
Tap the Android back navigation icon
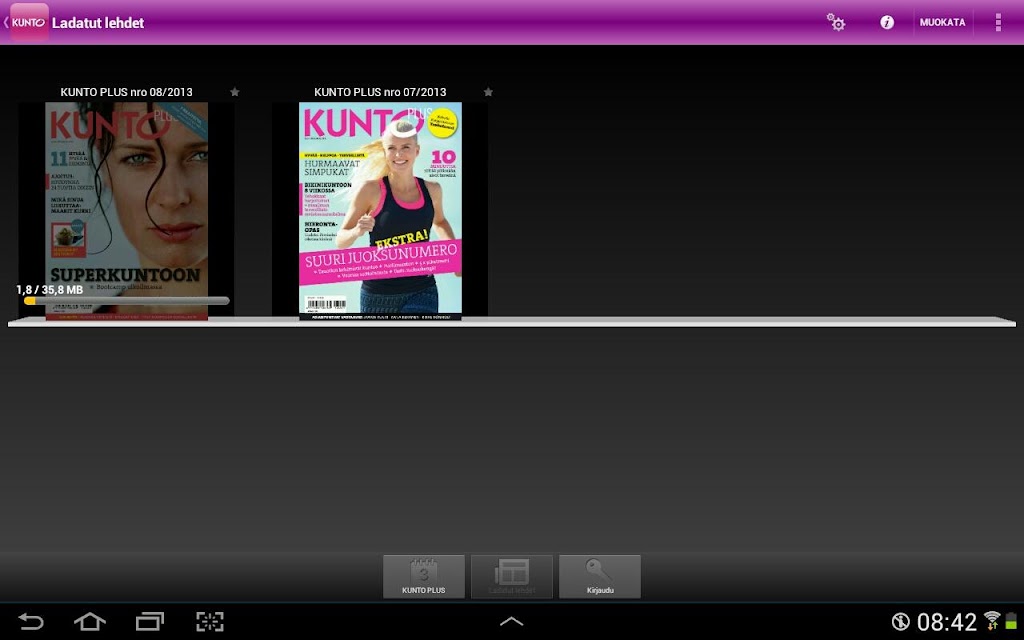point(30,621)
